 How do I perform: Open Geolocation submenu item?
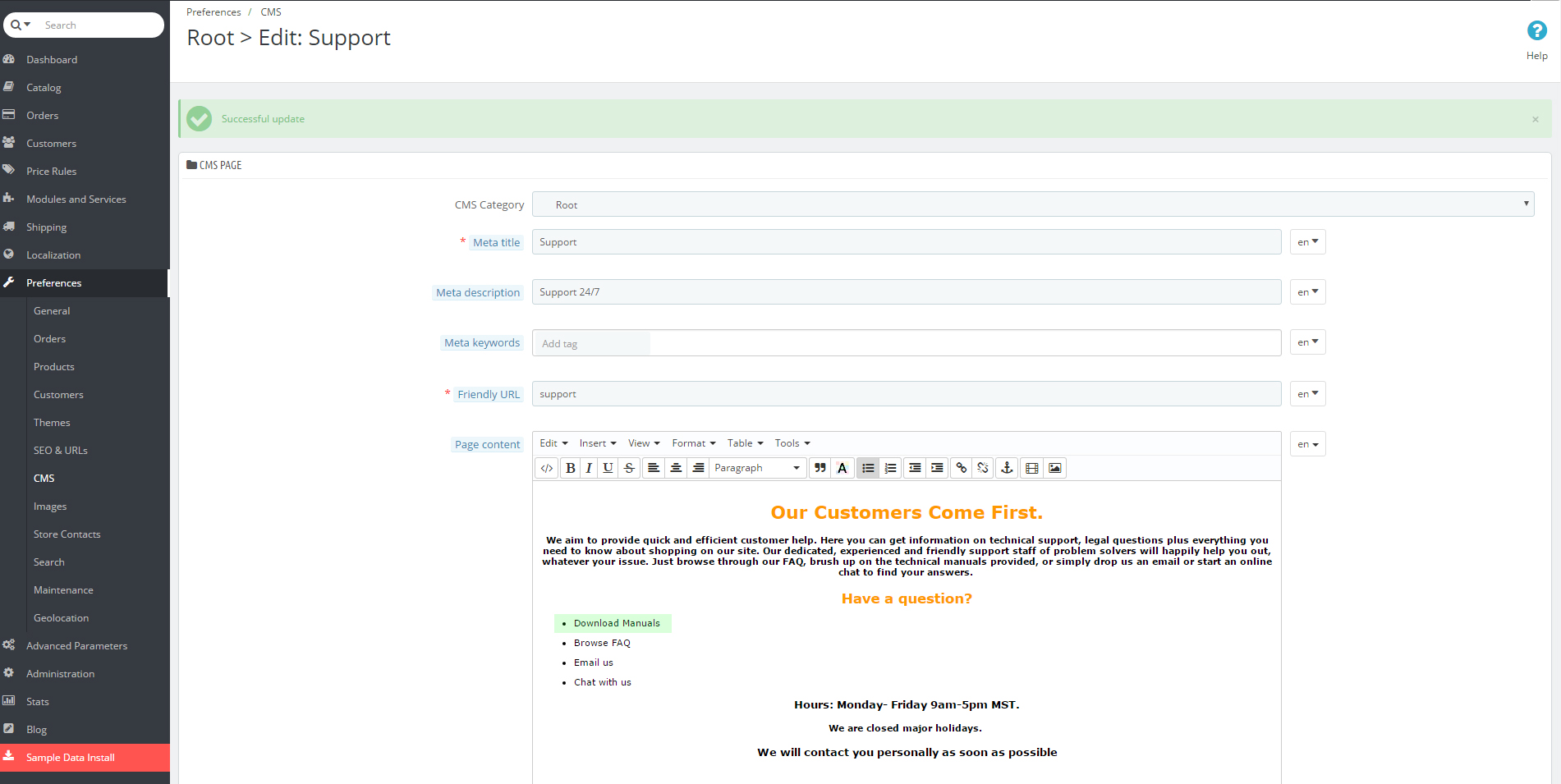tap(61, 617)
